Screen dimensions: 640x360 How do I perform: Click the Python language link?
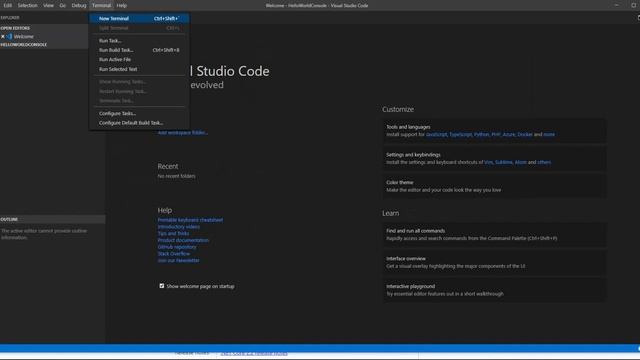click(481, 134)
